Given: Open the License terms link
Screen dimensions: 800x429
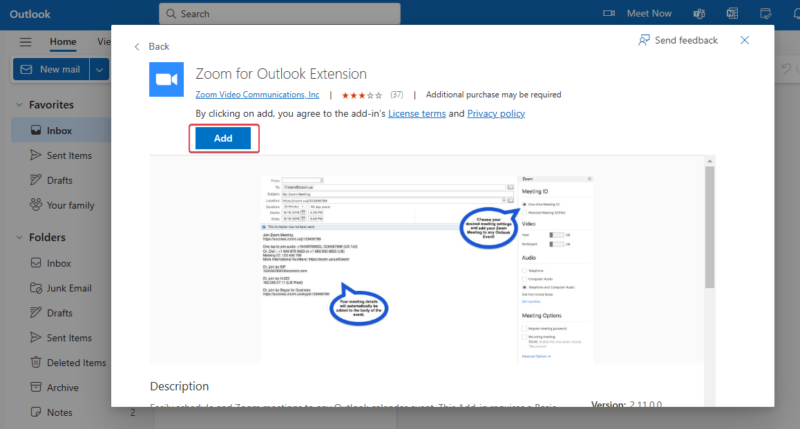Looking at the screenshot, I should point(417,114).
